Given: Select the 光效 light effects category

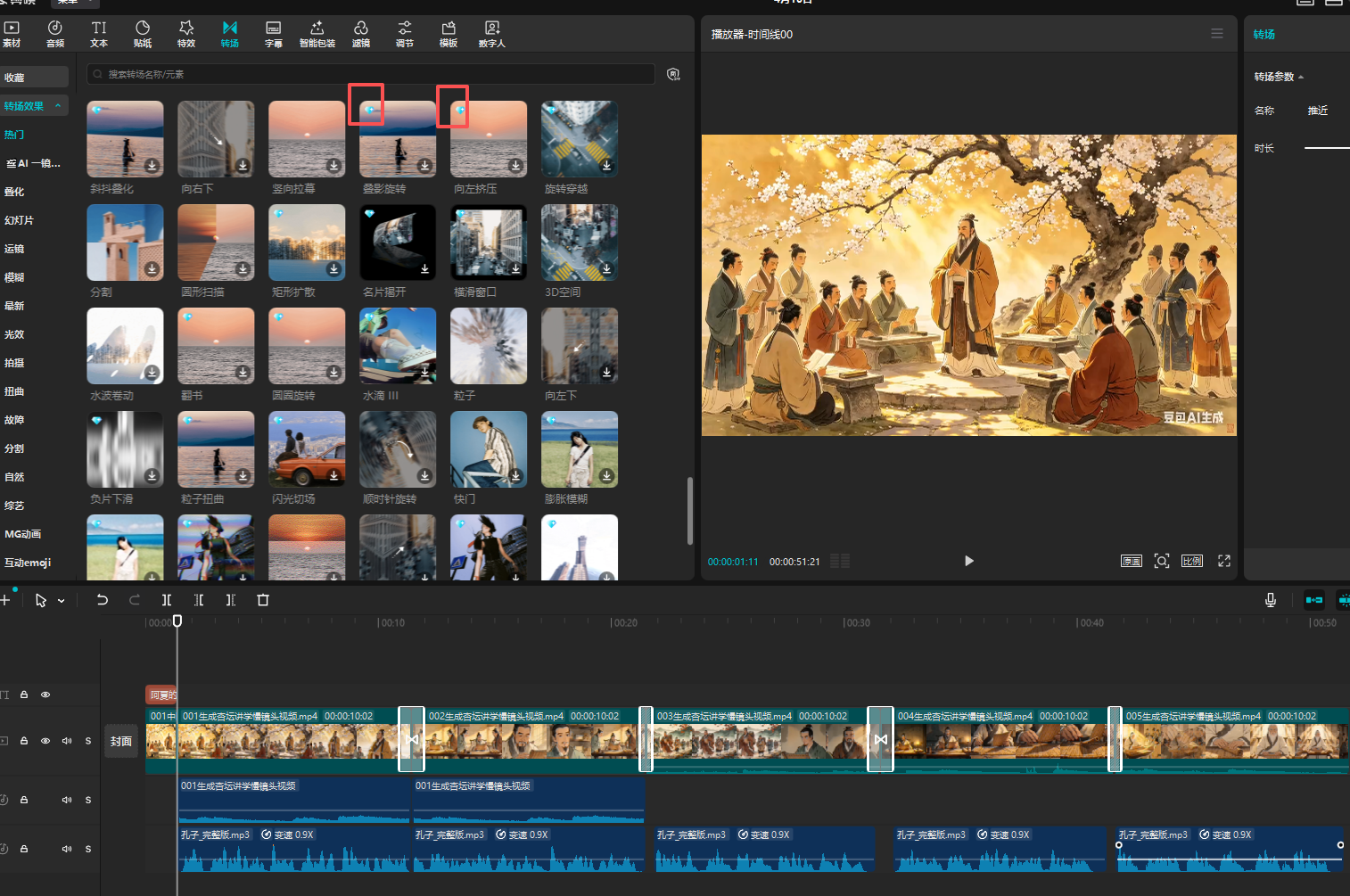Looking at the screenshot, I should [14, 334].
